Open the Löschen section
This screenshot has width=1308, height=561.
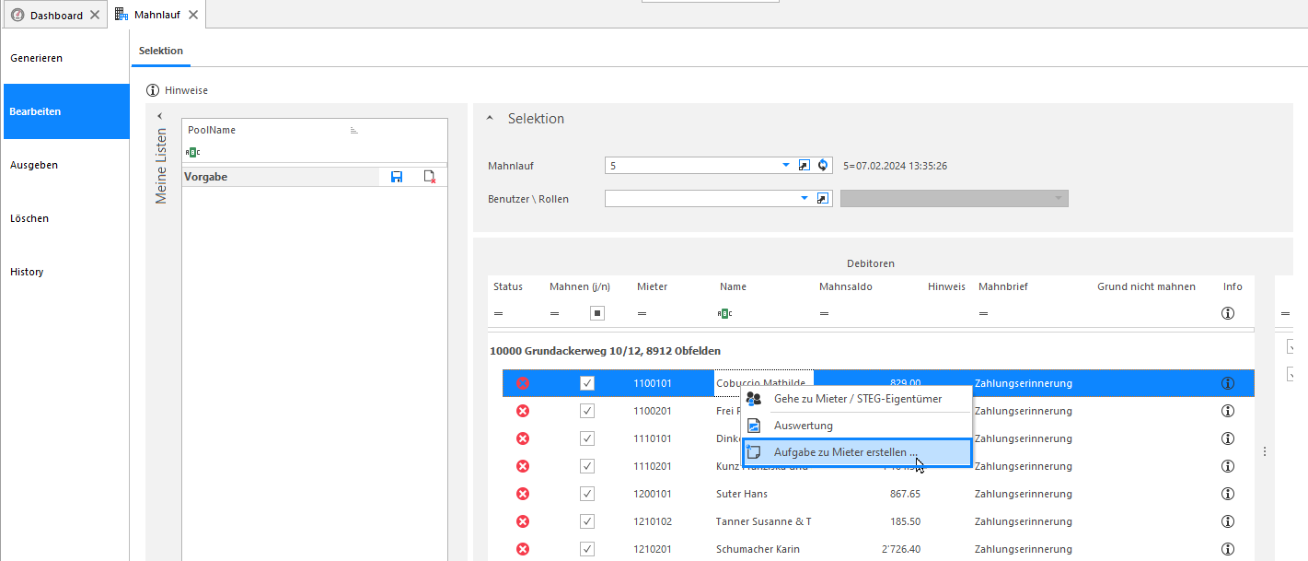65,218
